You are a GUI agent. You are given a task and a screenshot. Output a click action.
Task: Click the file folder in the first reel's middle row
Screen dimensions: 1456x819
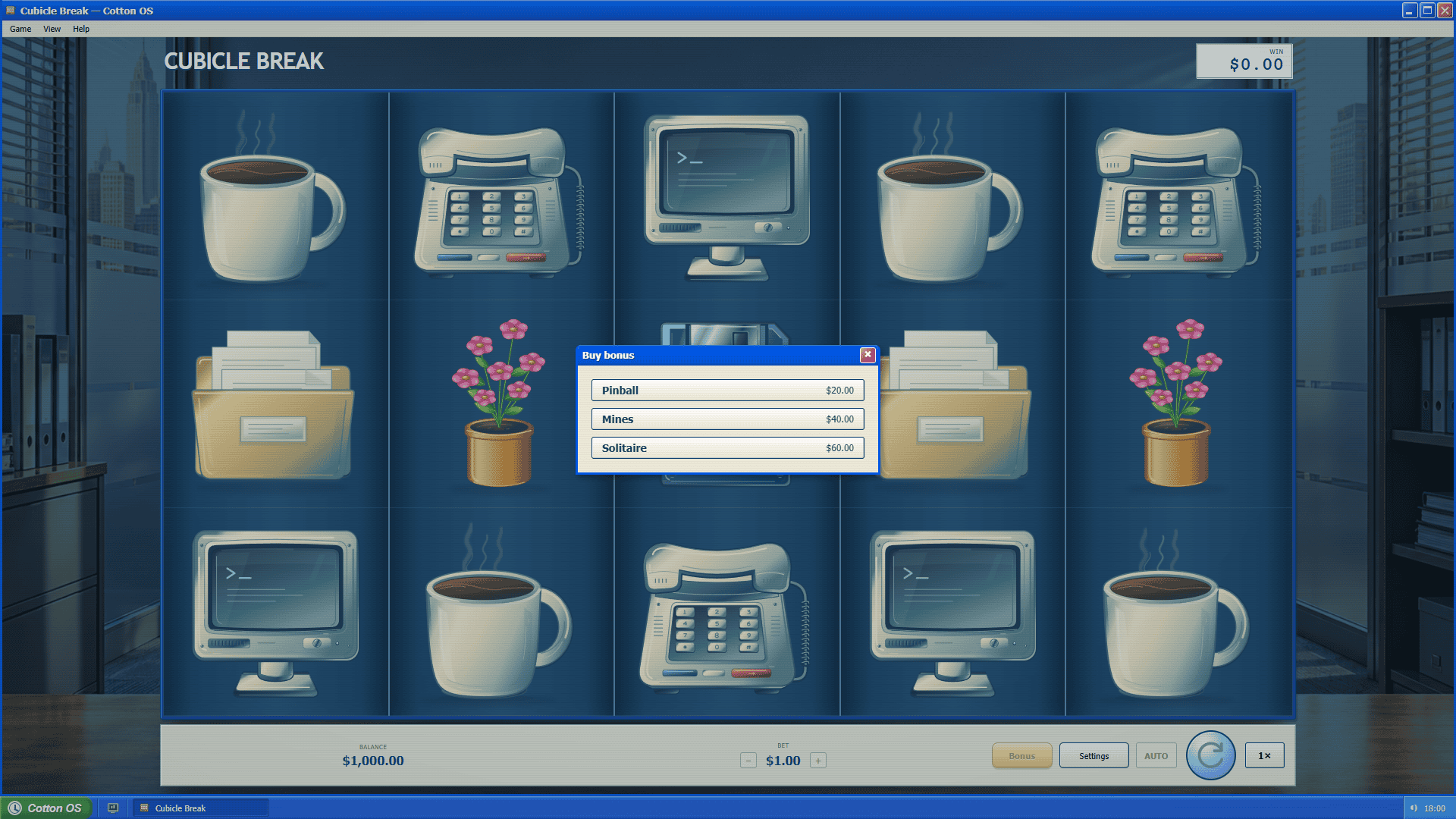coord(273,404)
